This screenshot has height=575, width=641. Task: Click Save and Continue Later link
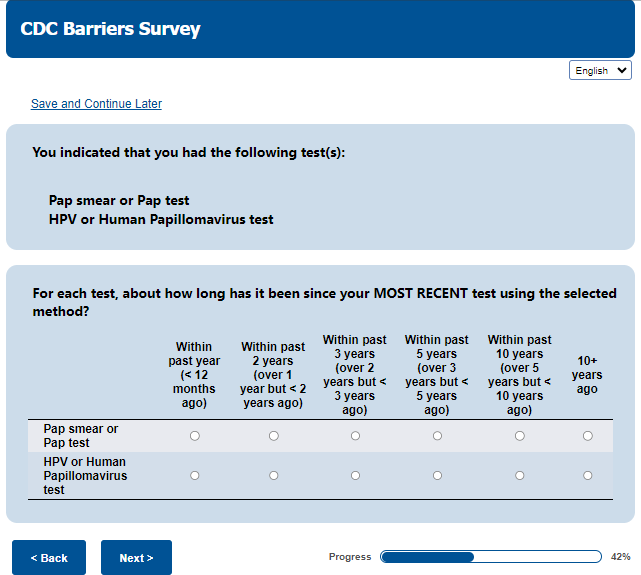pos(96,104)
